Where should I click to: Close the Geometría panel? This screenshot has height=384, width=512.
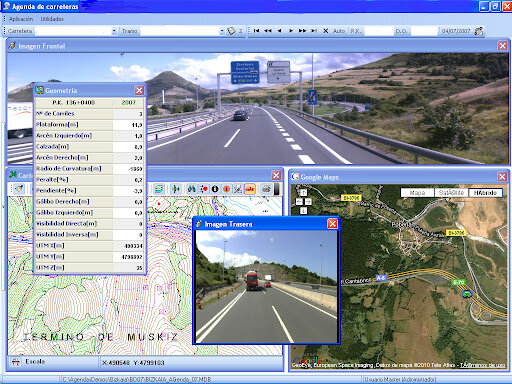[139, 90]
